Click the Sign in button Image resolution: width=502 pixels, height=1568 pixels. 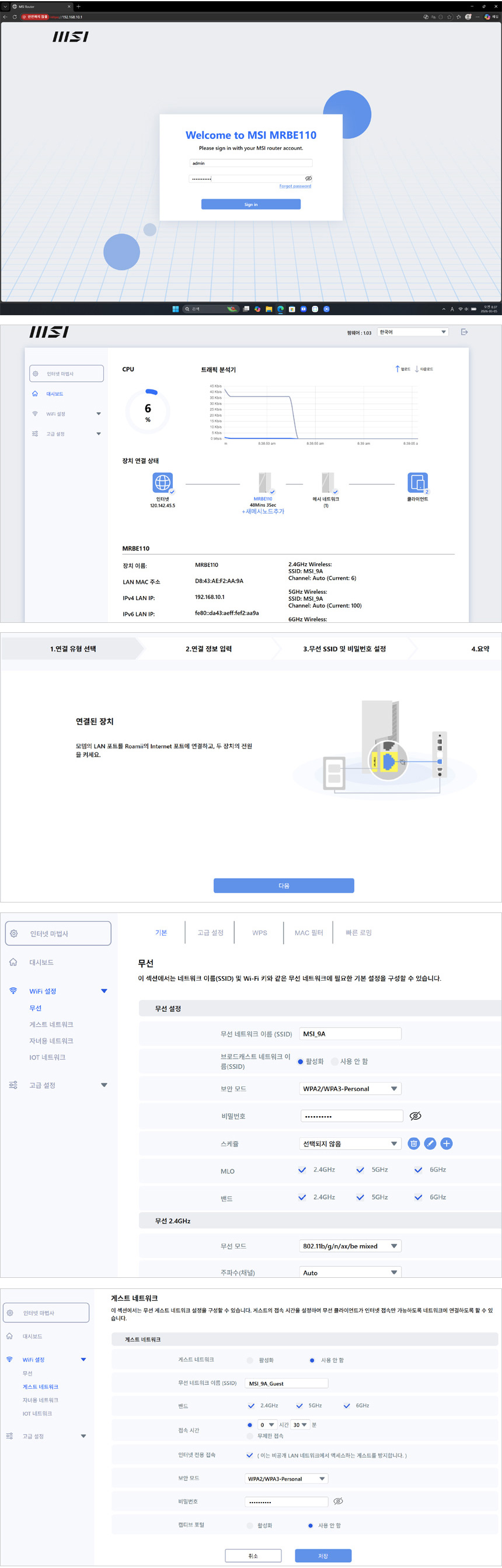click(250, 204)
